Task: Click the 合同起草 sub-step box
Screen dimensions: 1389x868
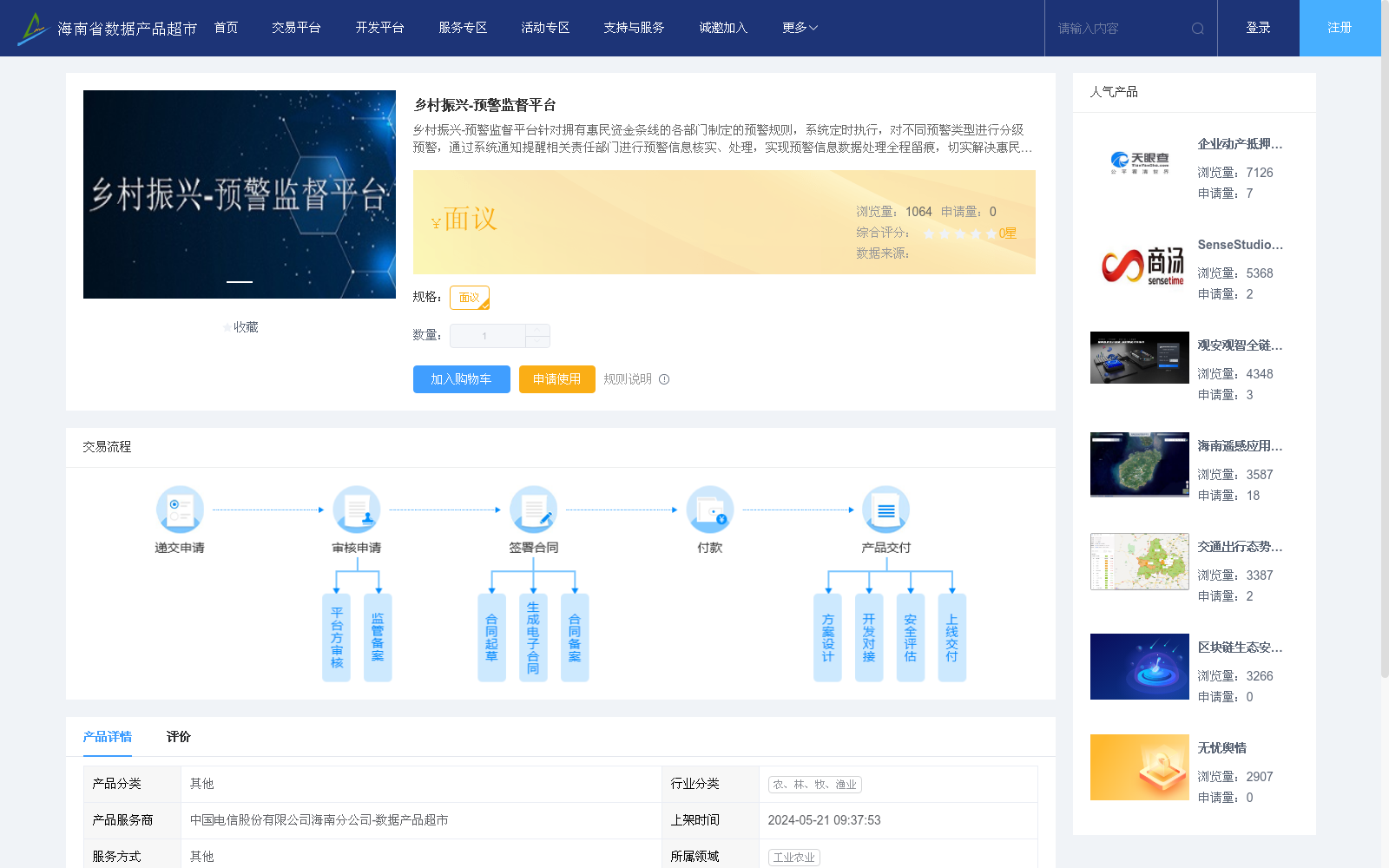Action: point(491,638)
